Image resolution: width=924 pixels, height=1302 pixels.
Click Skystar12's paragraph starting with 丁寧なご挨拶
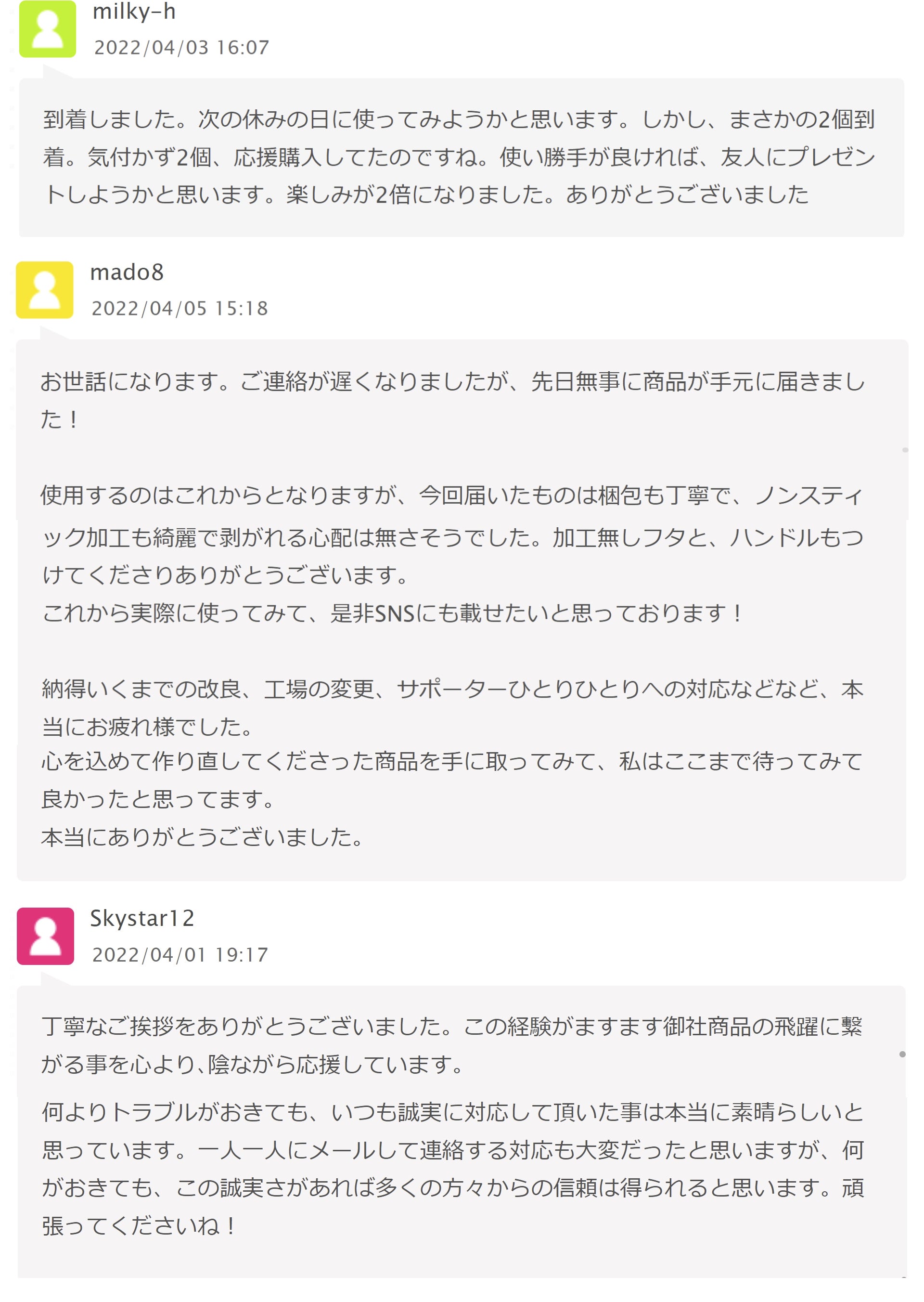click(x=453, y=1045)
